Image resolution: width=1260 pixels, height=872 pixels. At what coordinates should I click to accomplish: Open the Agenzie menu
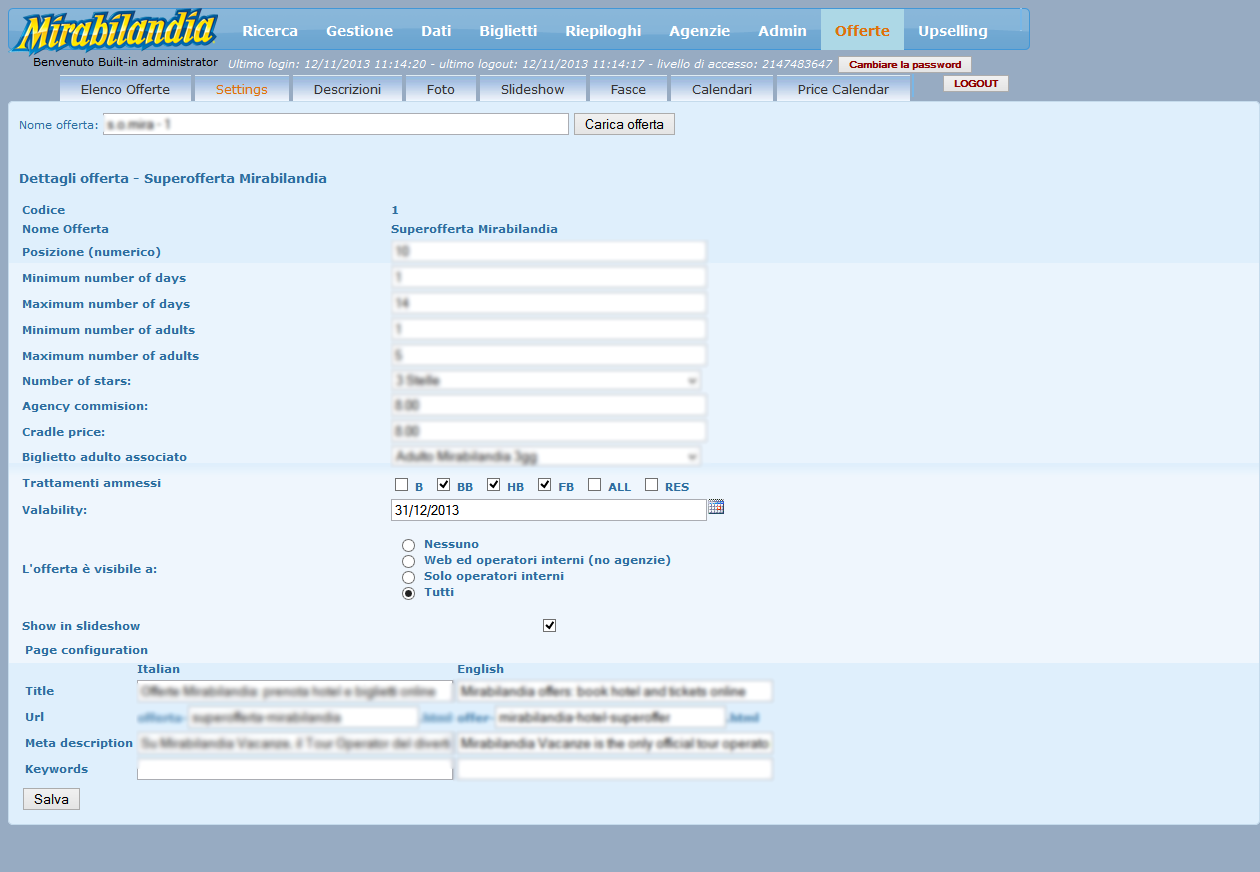click(x=700, y=31)
